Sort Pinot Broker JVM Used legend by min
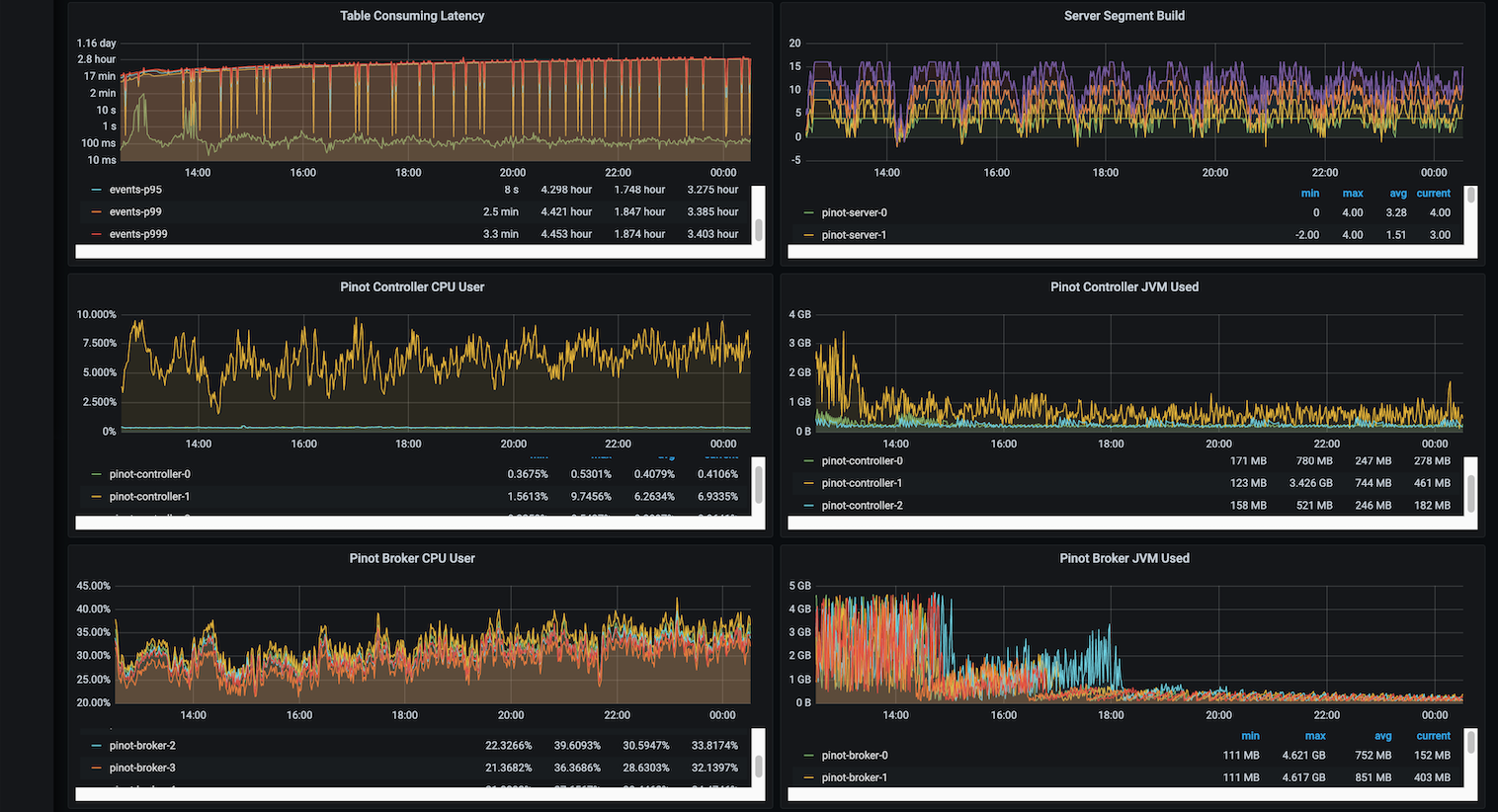 (x=1250, y=736)
